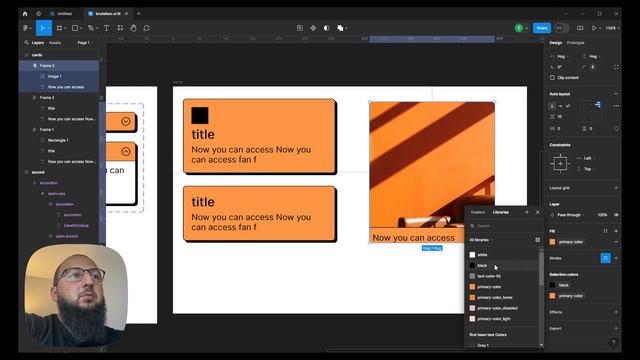Click the chevron-down accordion icon on canvas
Screen dimensions: 640x360
tap(126, 121)
